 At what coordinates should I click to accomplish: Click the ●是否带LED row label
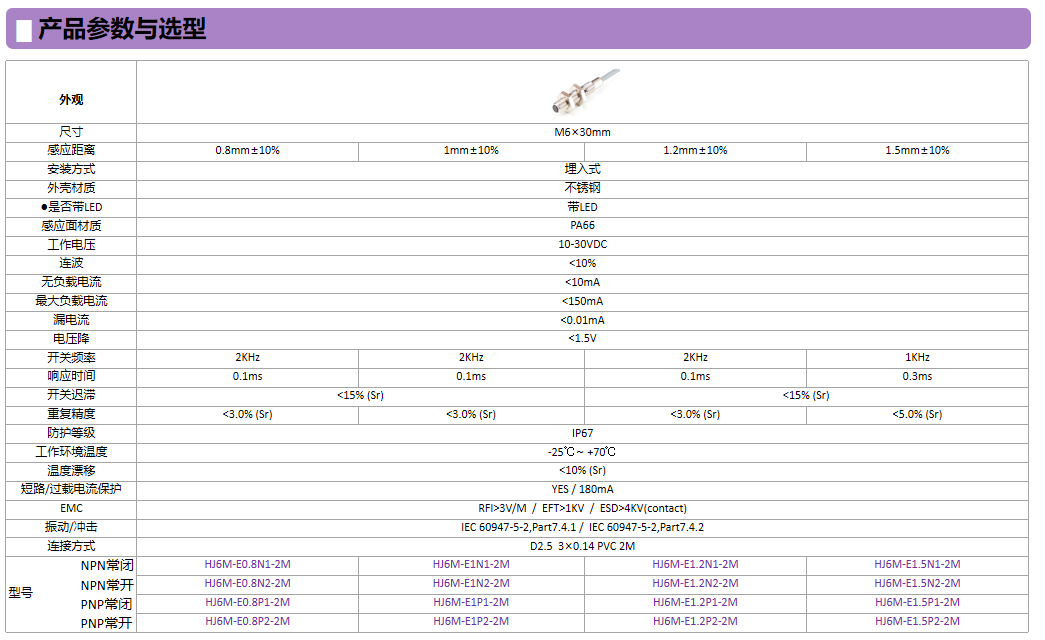[x=71, y=207]
